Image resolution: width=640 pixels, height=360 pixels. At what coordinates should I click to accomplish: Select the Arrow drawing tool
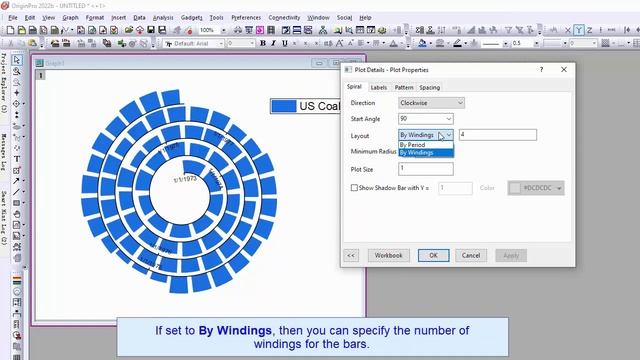16,181
